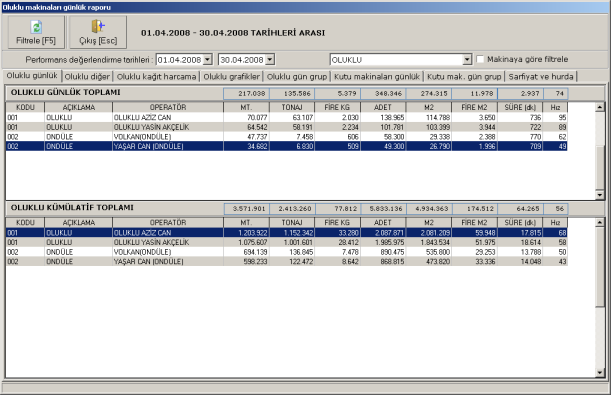Select OLUKLU YASİN AKÇELİK row in daily table
The height and width of the screenshot is (395, 611).
286,127
